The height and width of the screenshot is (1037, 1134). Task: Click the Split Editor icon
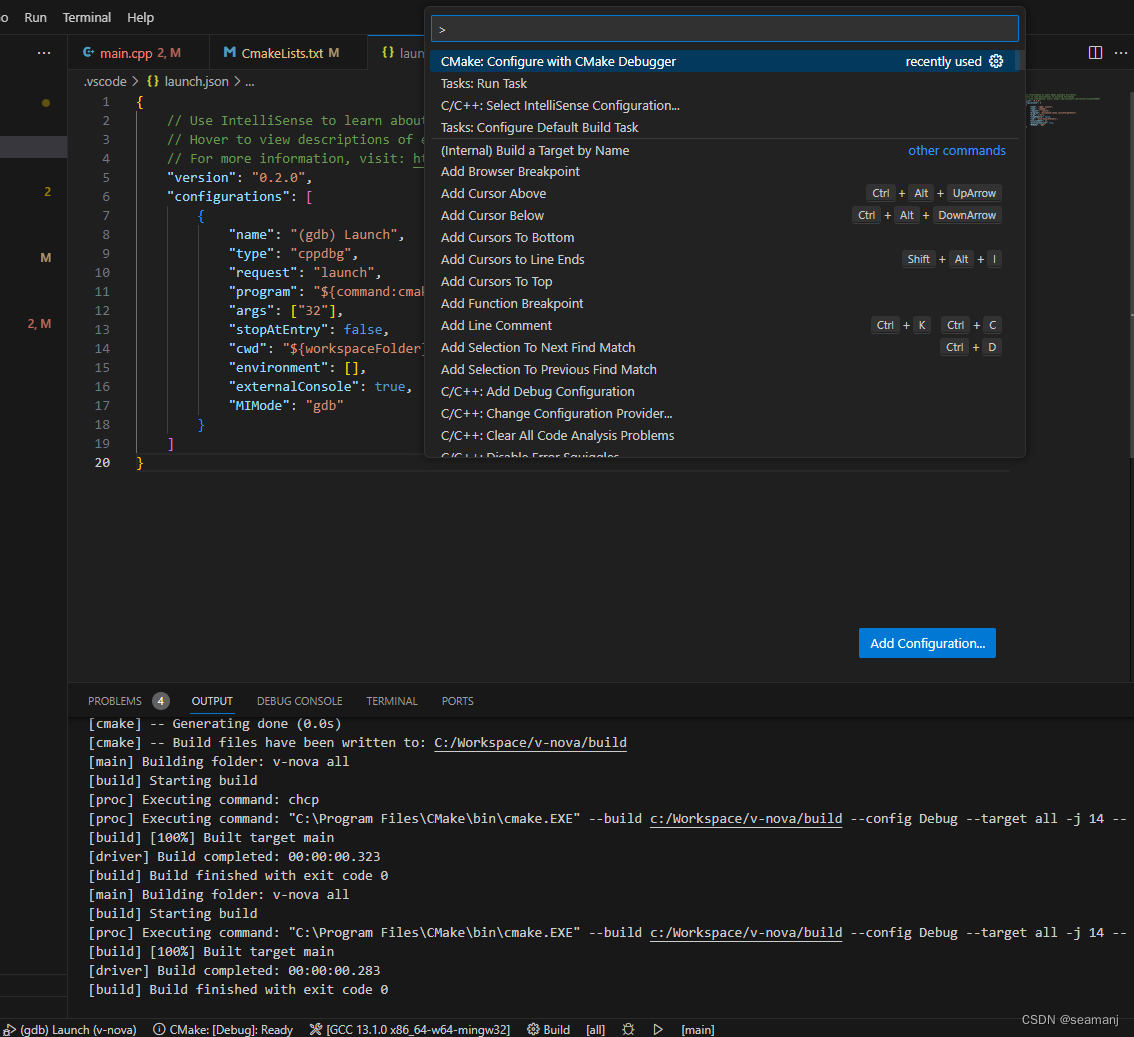click(x=1095, y=52)
